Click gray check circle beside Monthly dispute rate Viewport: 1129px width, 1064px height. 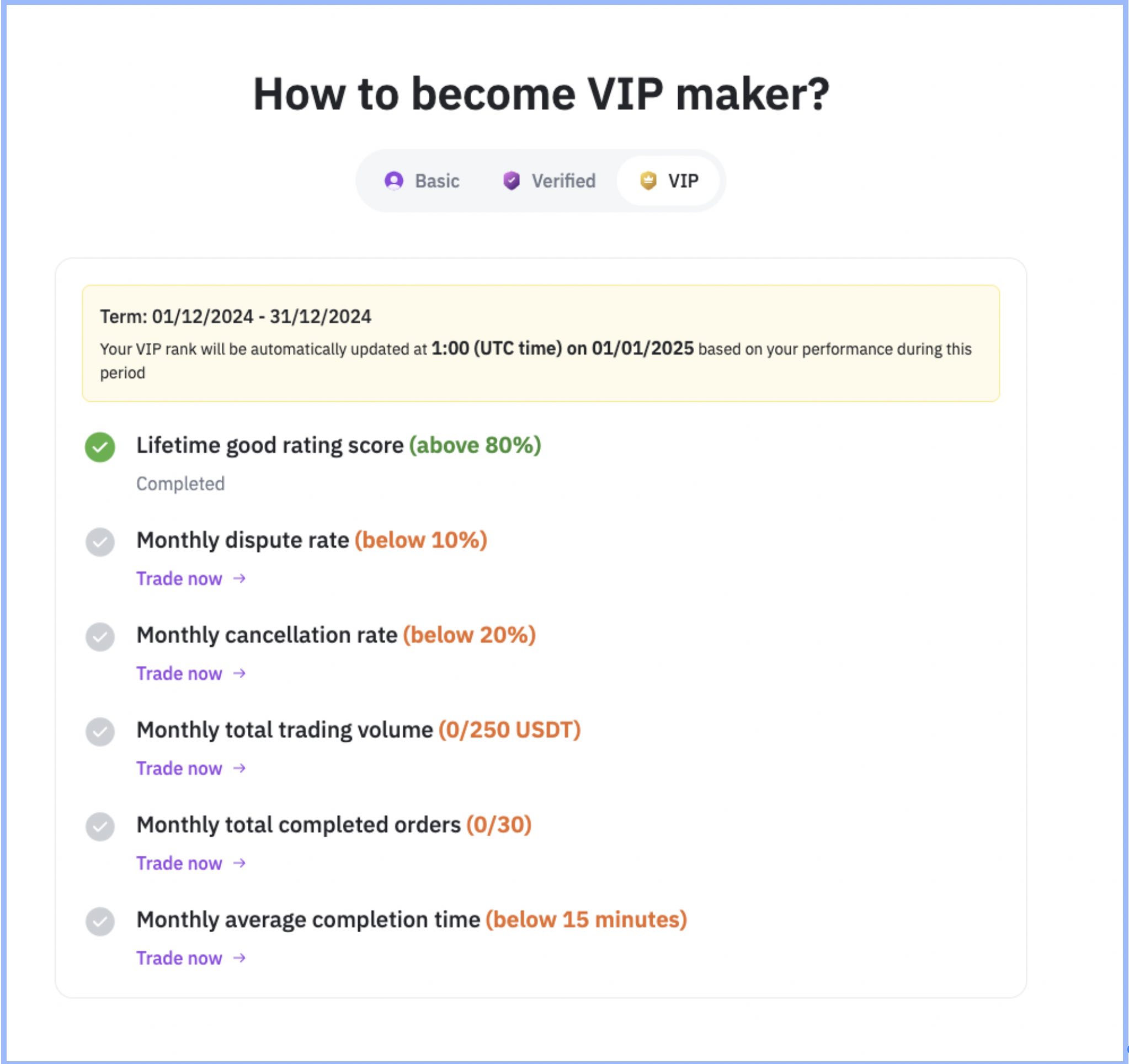(100, 541)
